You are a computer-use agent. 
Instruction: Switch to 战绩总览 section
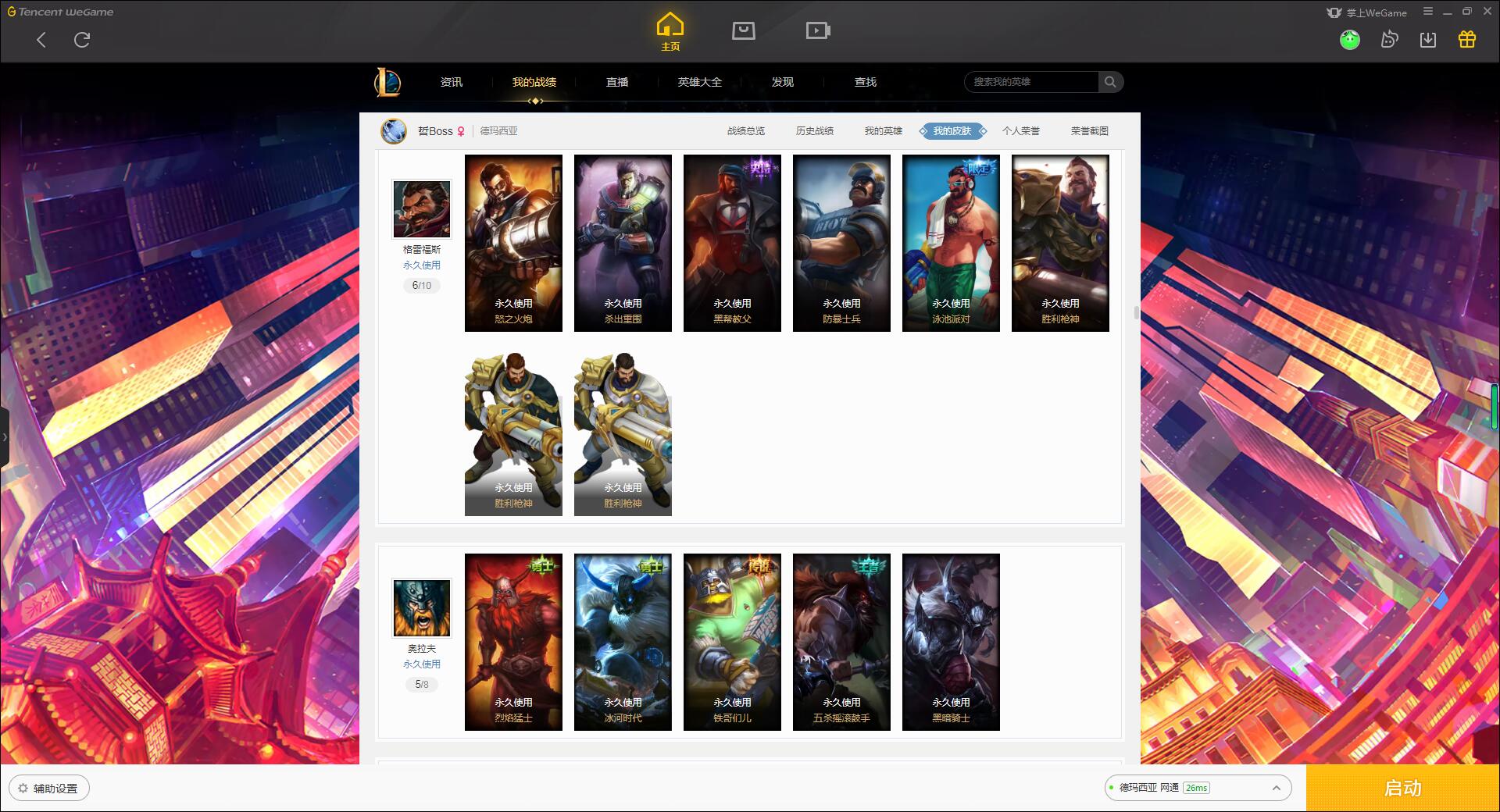click(x=746, y=131)
